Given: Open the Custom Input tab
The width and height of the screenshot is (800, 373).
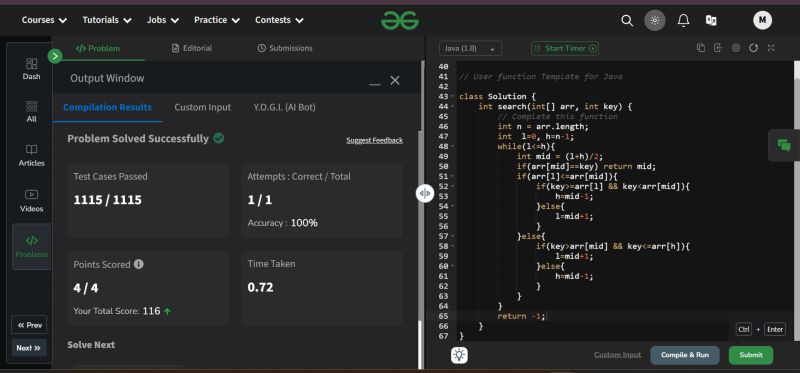Looking at the screenshot, I should click(x=203, y=107).
